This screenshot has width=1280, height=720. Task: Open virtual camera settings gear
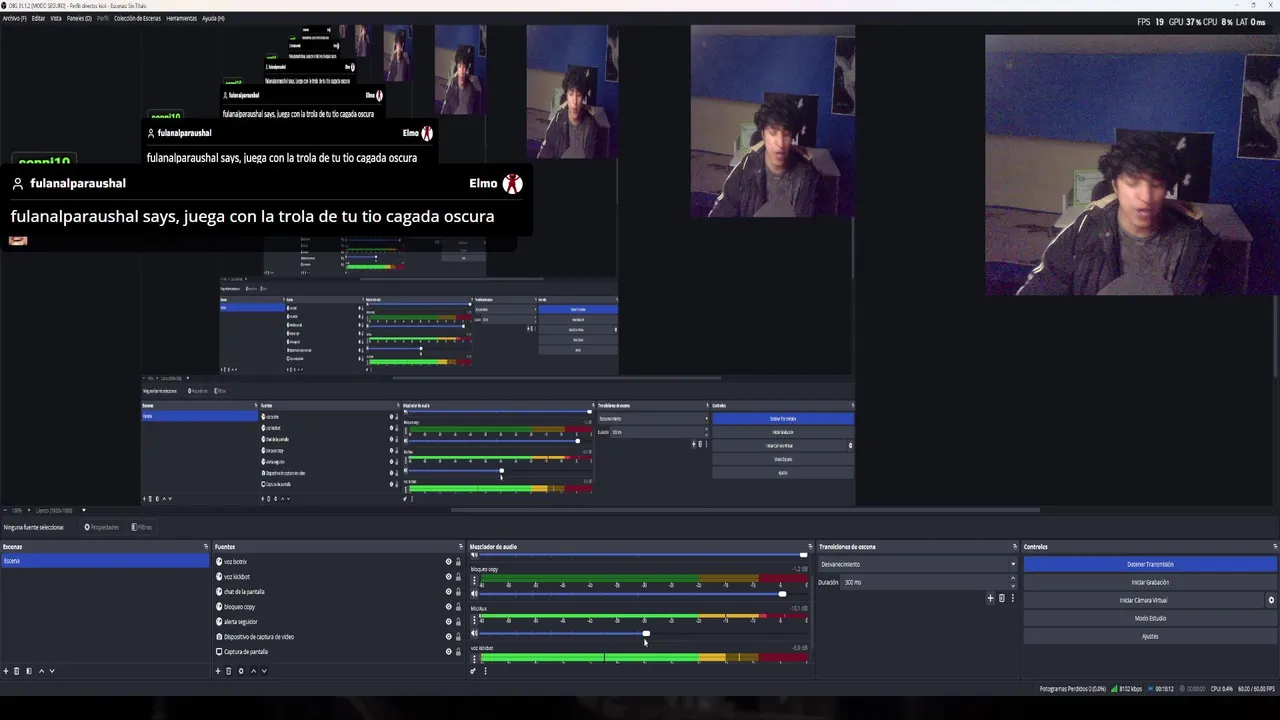click(1271, 600)
